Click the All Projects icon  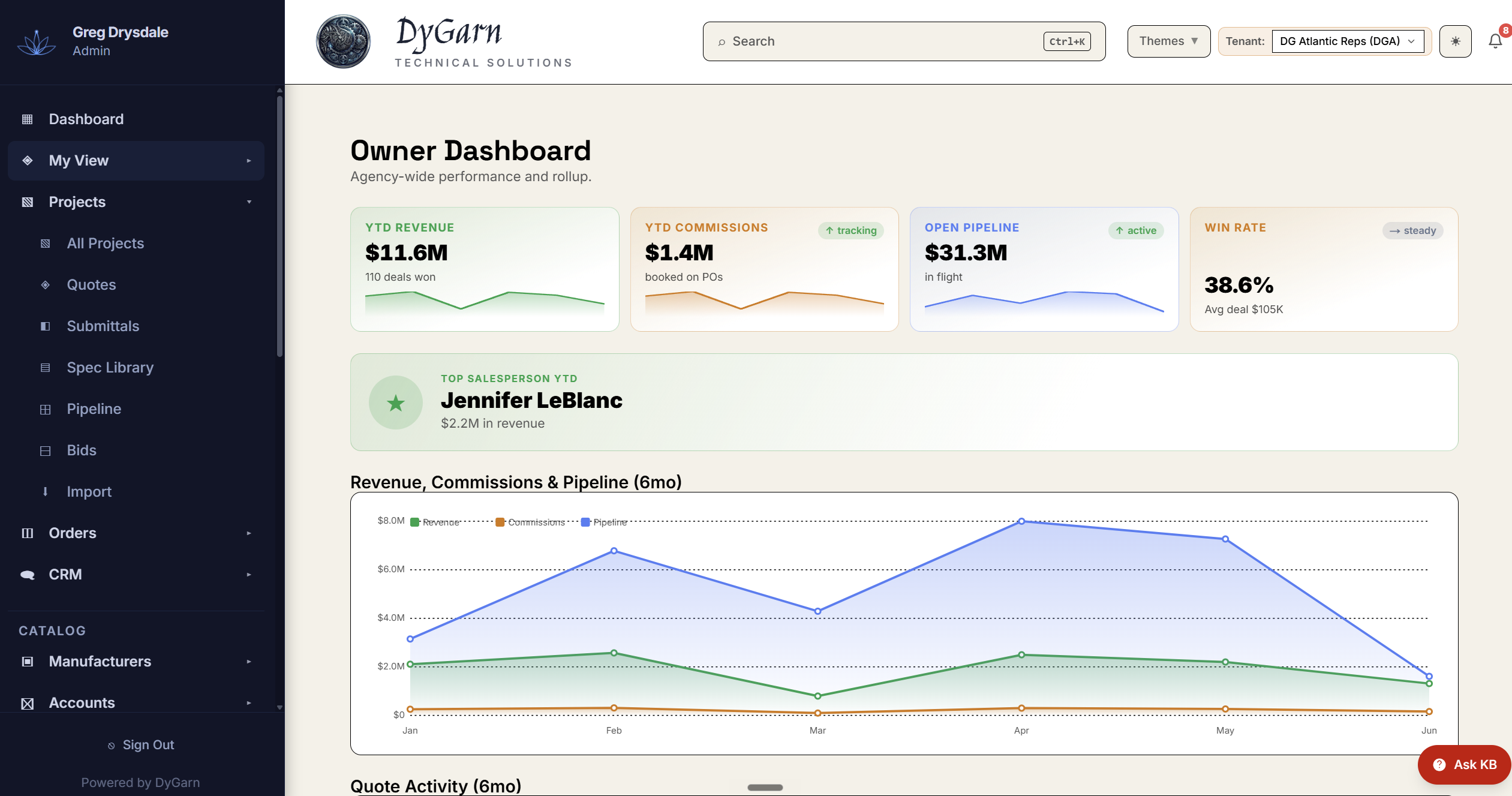coord(45,244)
